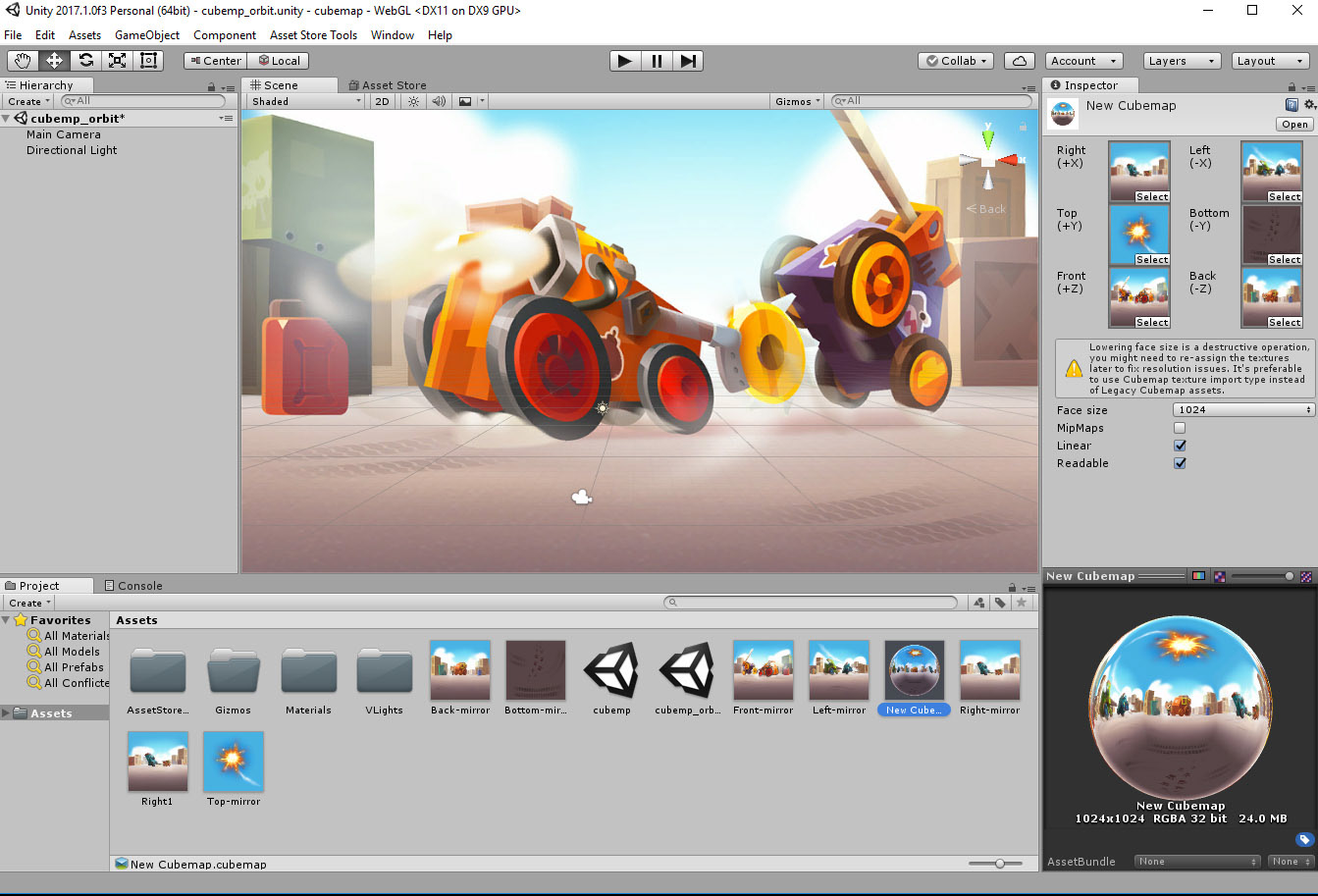Click the scene orientation gizmo

pyautogui.click(x=988, y=158)
